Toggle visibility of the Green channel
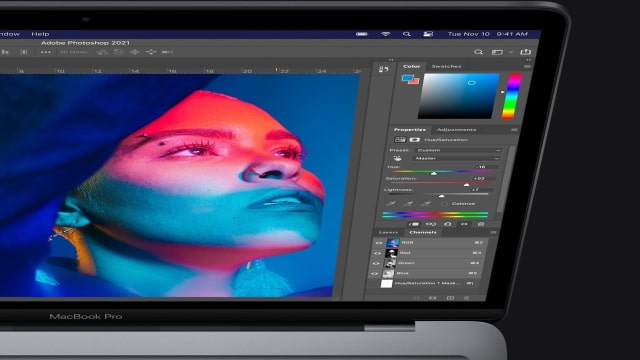This screenshot has height=360, width=640. point(376,263)
